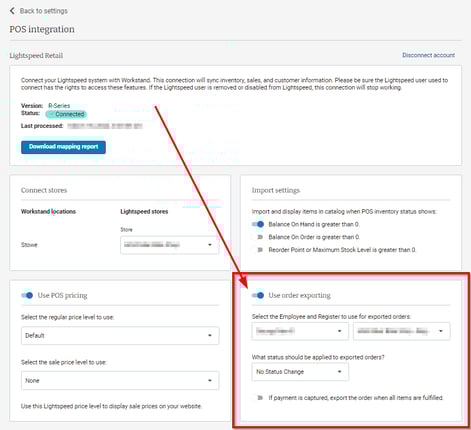Enable Reorder Point or Maximum Stock Level toggle
The height and width of the screenshot is (430, 471).
point(258,250)
